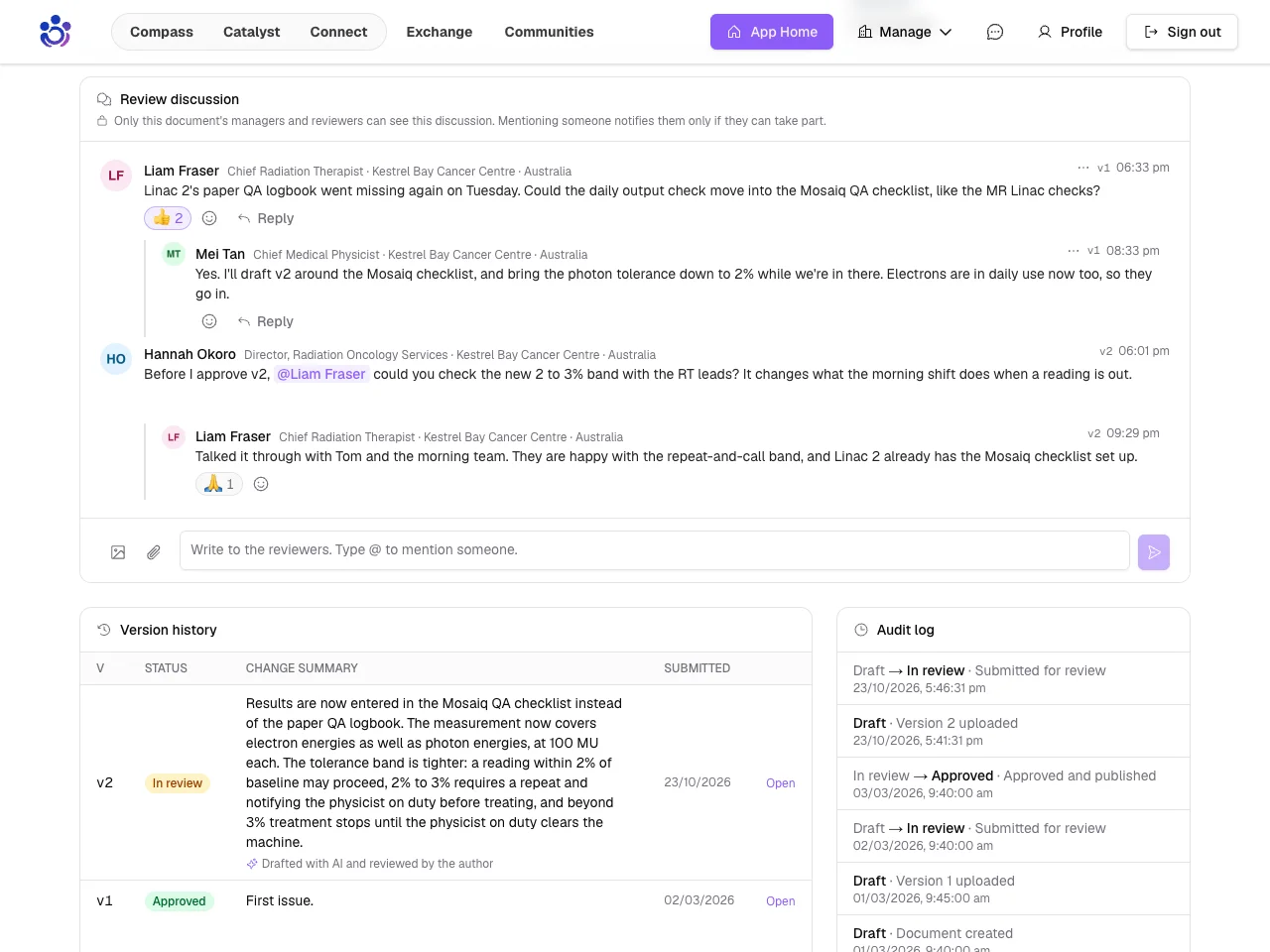
Task: Open the Exchange menu item
Action: click(x=440, y=32)
